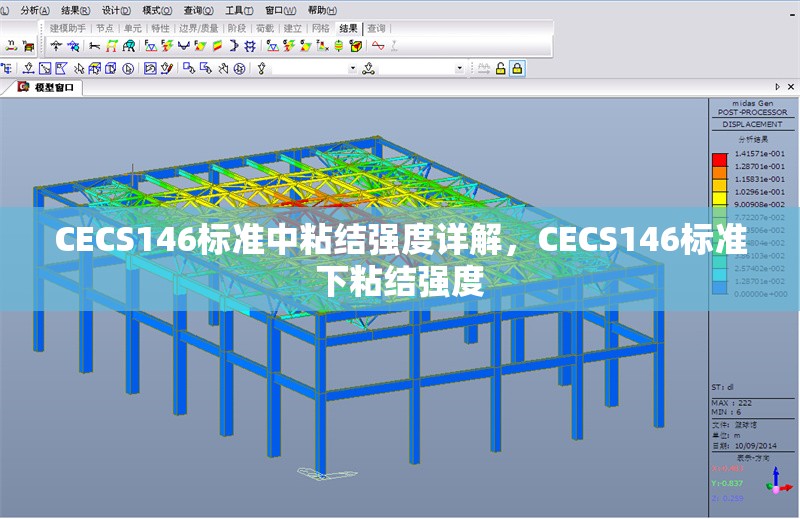Click the red zigzag line results icon
The height and width of the screenshot is (519, 800).
click(377, 46)
